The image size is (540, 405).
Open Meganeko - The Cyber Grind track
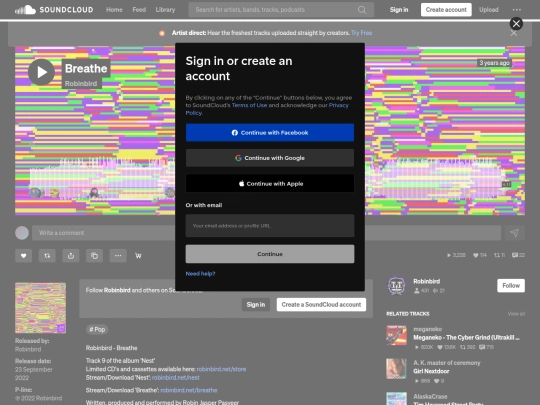pos(466,338)
